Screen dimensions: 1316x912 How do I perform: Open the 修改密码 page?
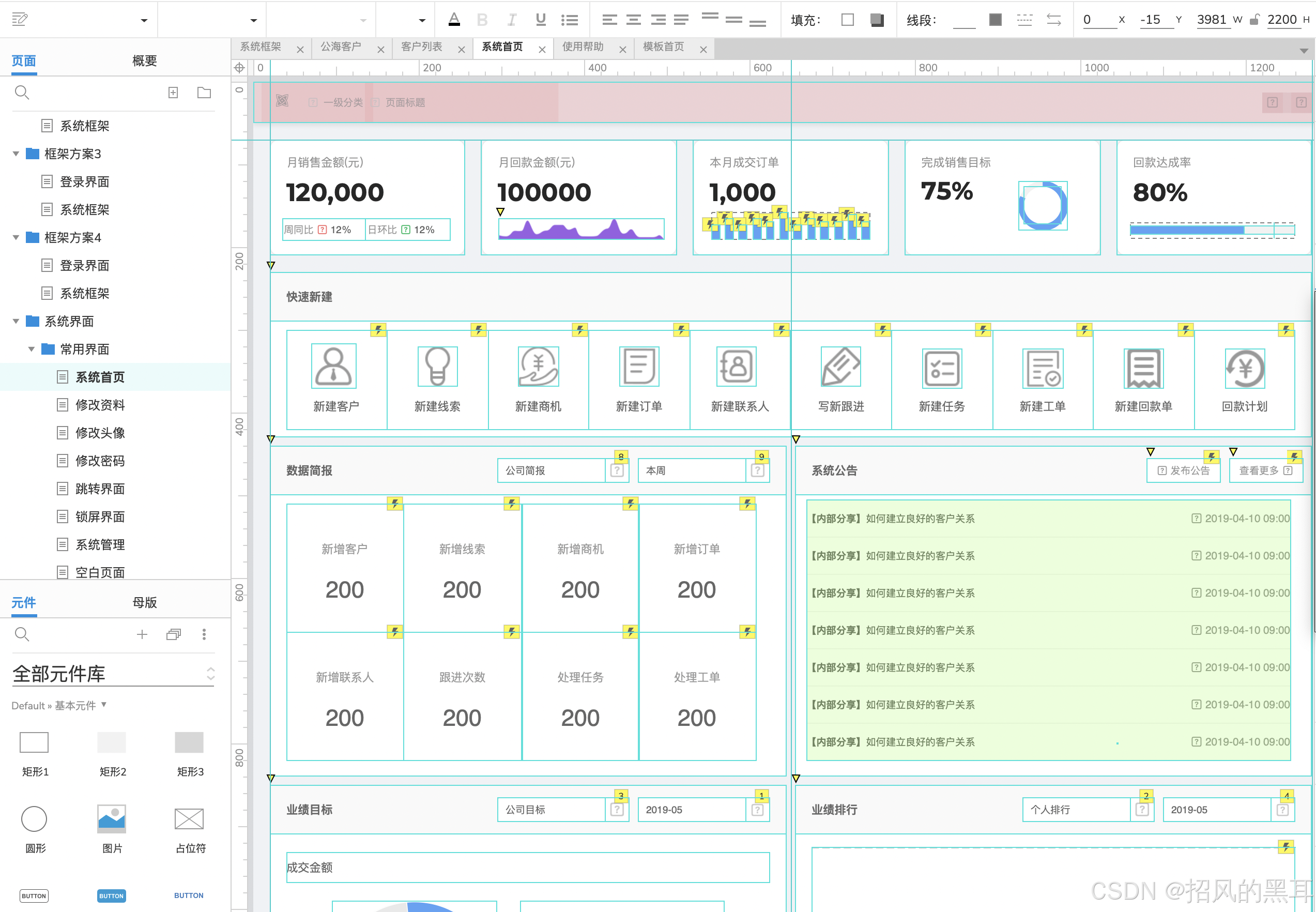(x=100, y=461)
